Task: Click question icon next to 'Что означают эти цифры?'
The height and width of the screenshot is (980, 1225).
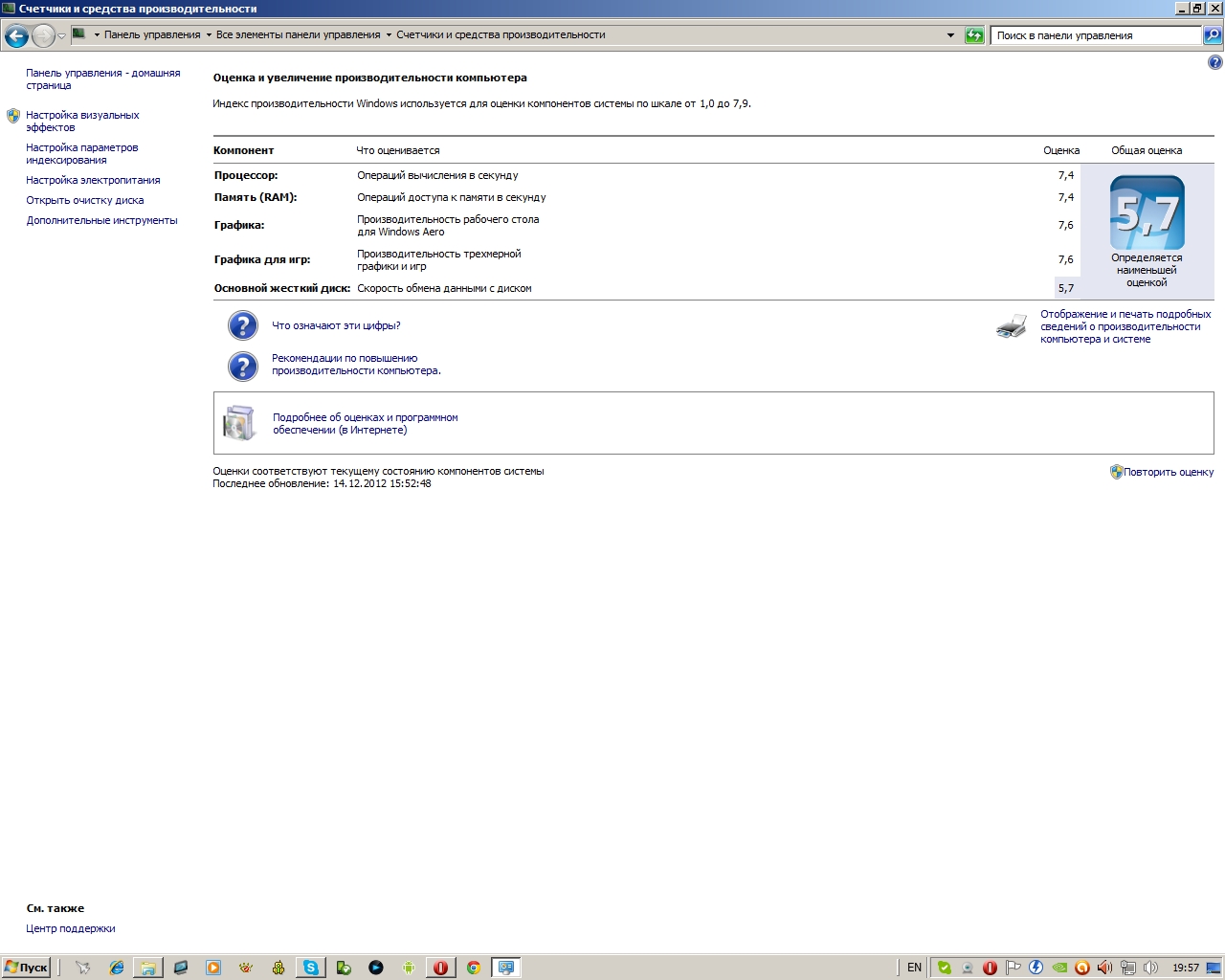Action: tap(243, 325)
